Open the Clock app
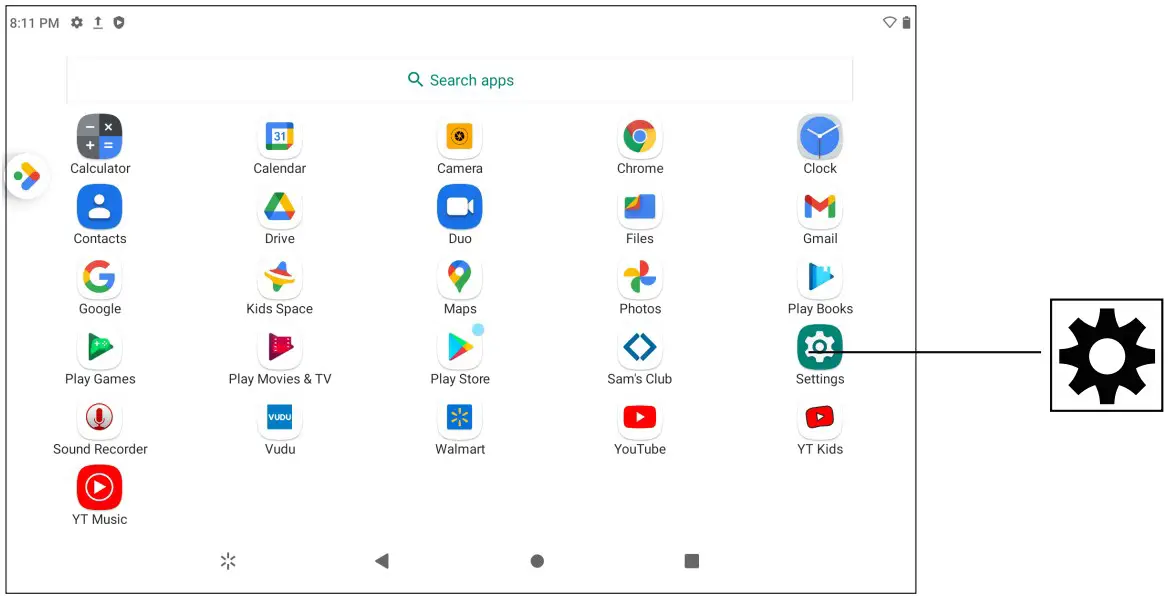 820,137
